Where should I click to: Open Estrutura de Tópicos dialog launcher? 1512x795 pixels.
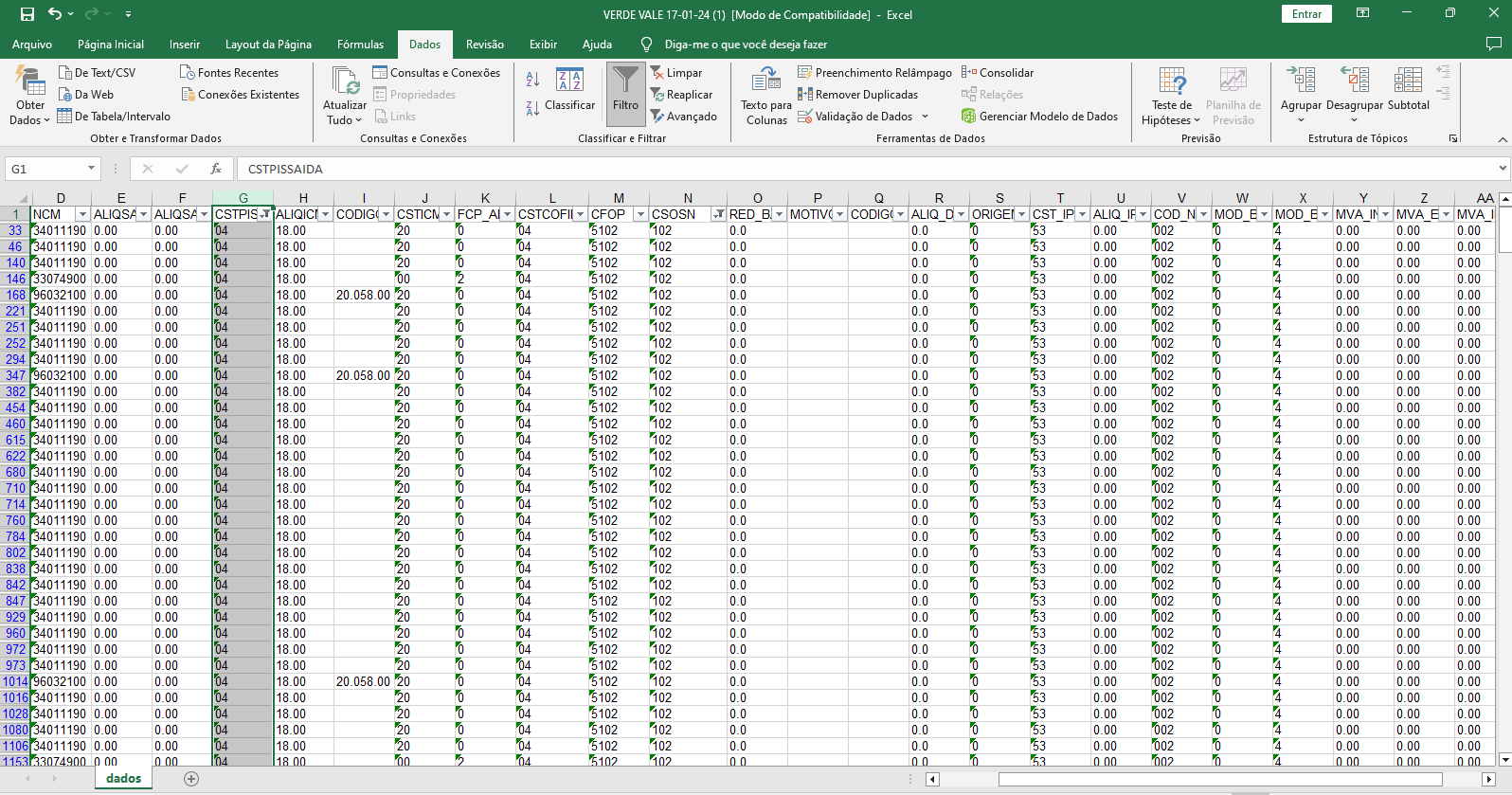(x=1453, y=138)
